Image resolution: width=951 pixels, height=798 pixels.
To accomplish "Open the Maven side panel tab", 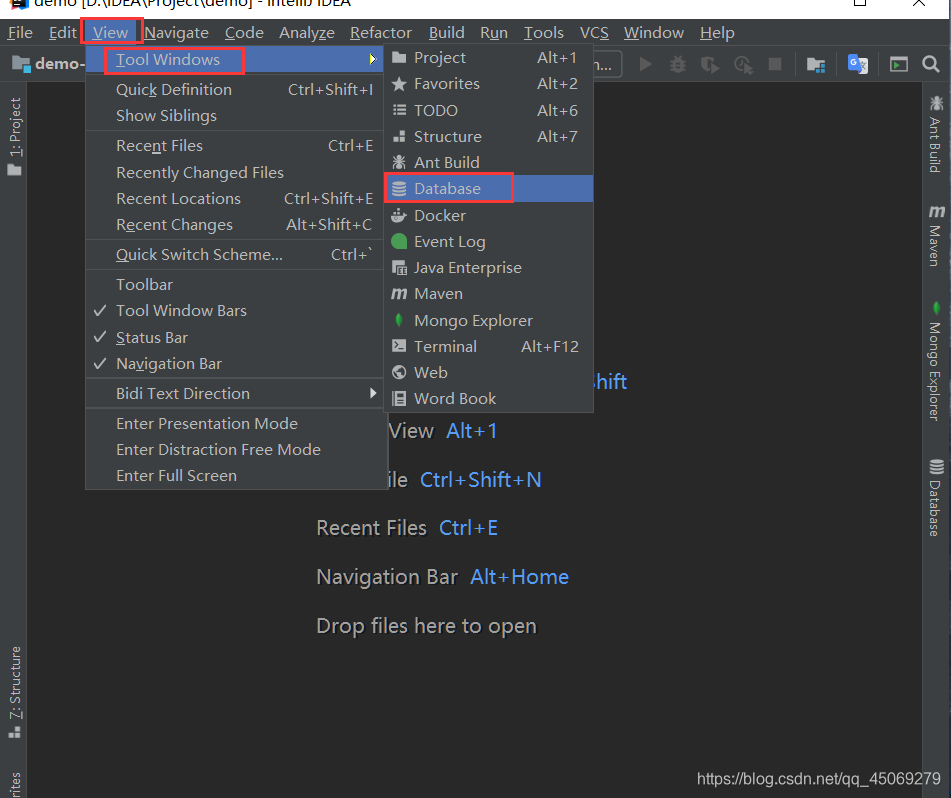I will click(936, 235).
